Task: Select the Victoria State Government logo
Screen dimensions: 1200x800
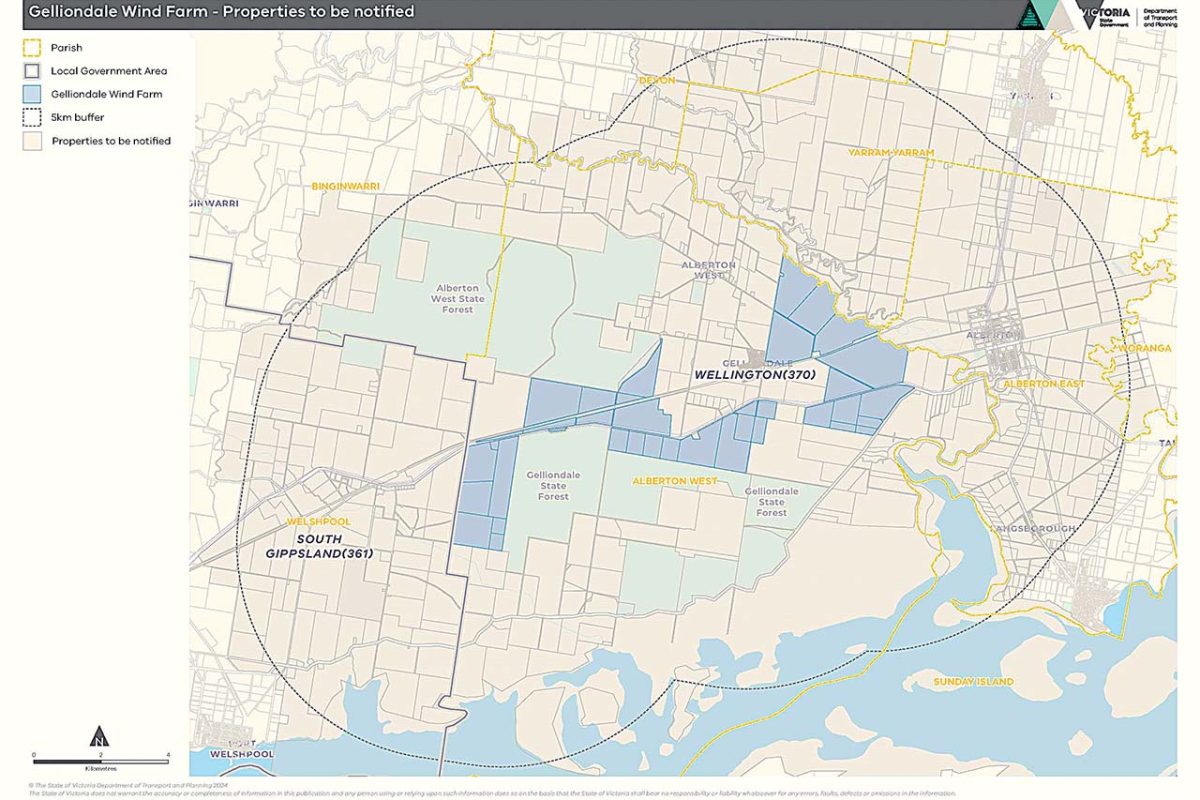Action: [x=1100, y=14]
